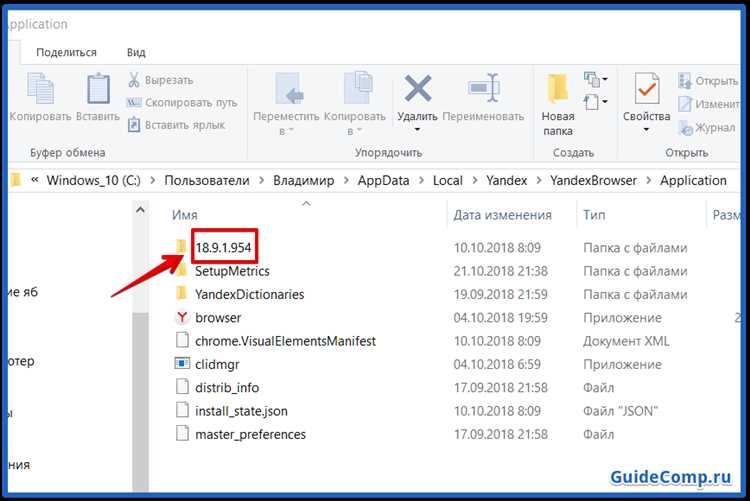
Task: Select the YandexDictionaries folder name
Action: coord(250,294)
